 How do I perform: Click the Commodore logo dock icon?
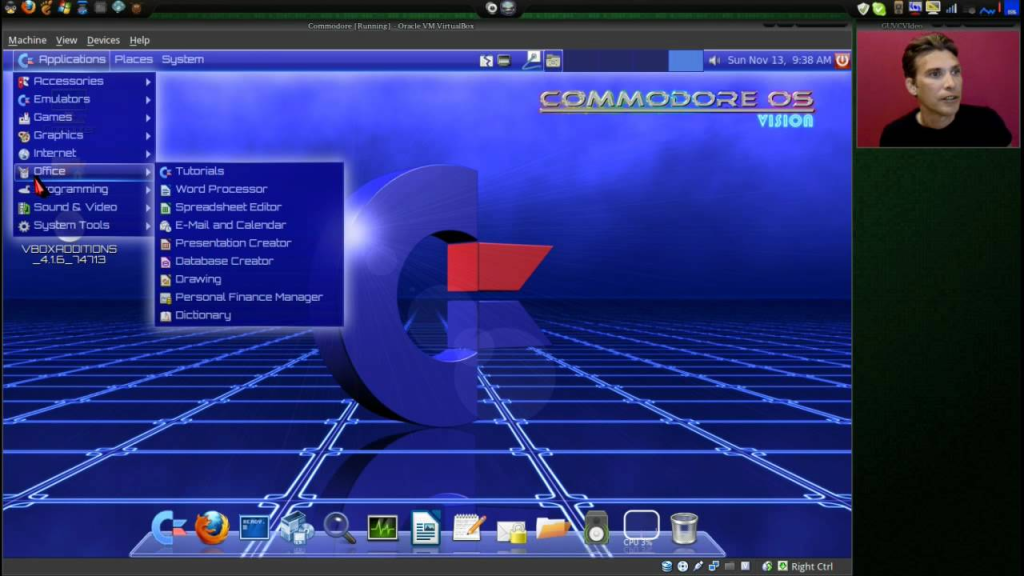tap(168, 528)
